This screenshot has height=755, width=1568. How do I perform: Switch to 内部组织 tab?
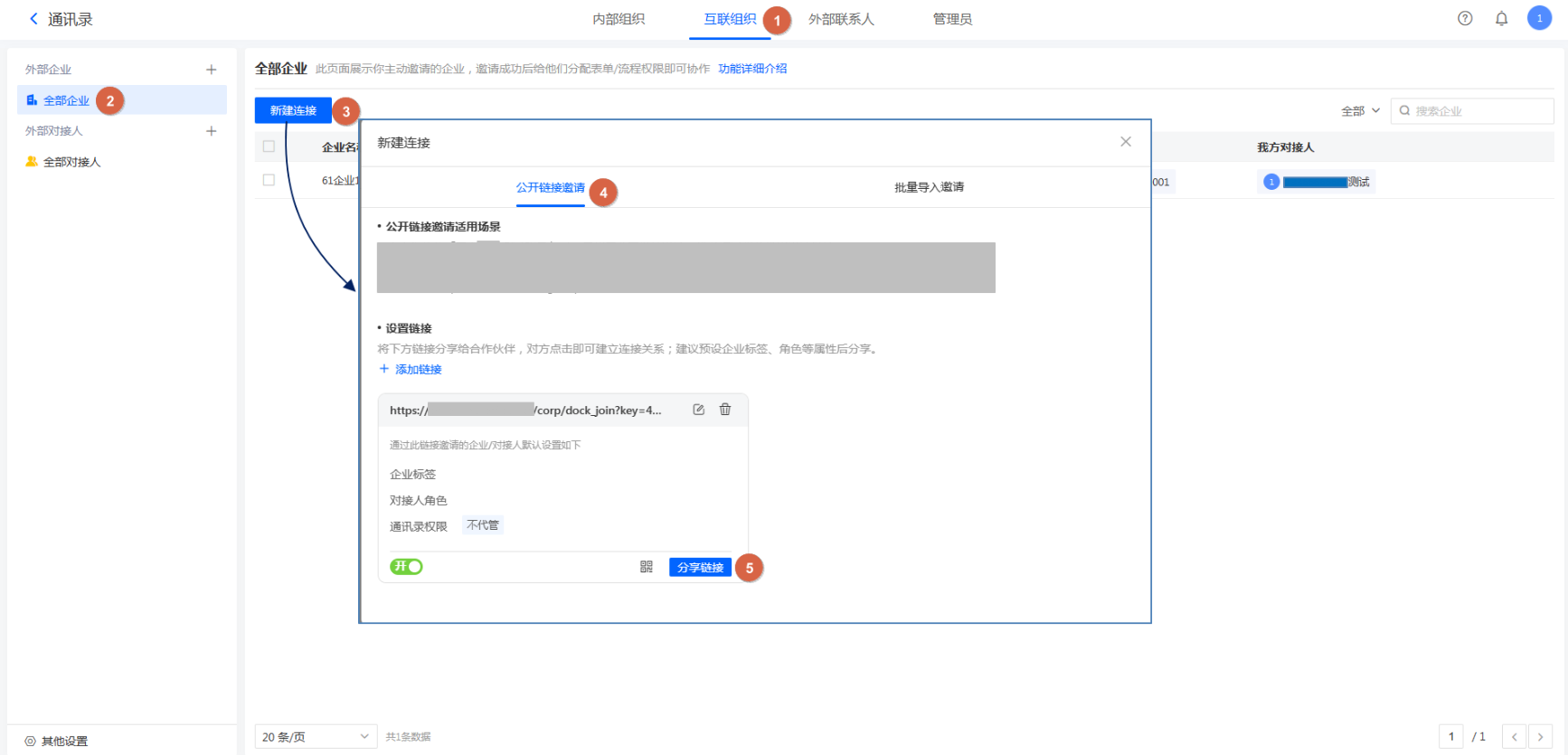pyautogui.click(x=619, y=19)
